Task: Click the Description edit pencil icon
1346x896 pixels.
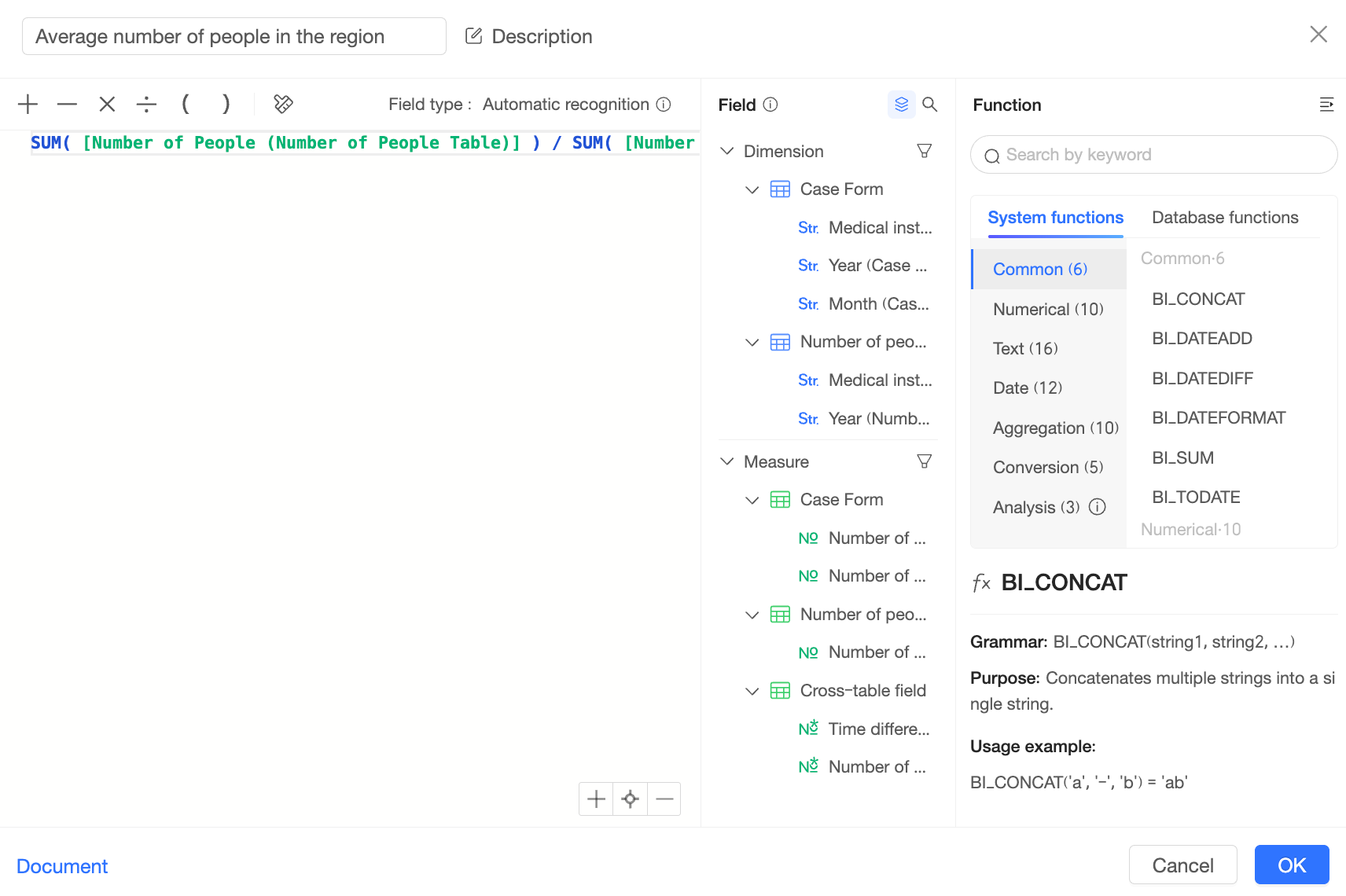Action: click(x=473, y=36)
